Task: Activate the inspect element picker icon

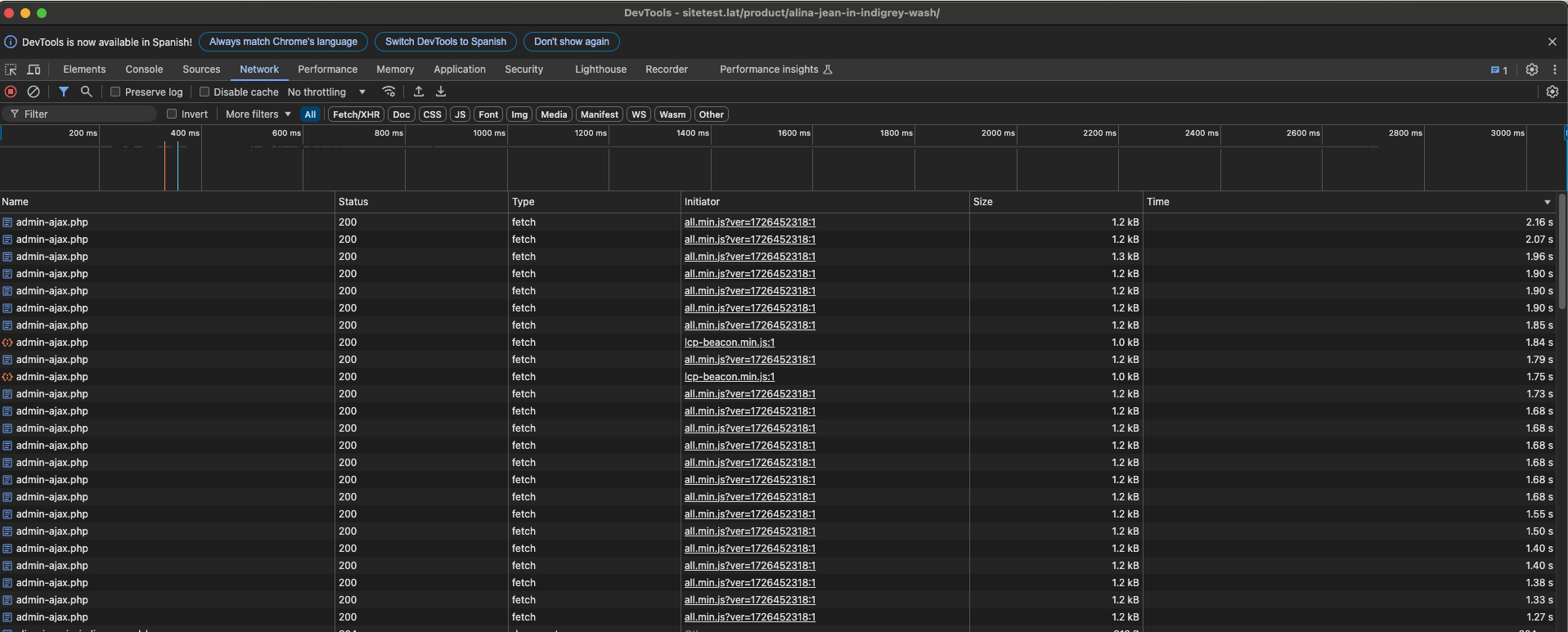Action: click(x=11, y=69)
